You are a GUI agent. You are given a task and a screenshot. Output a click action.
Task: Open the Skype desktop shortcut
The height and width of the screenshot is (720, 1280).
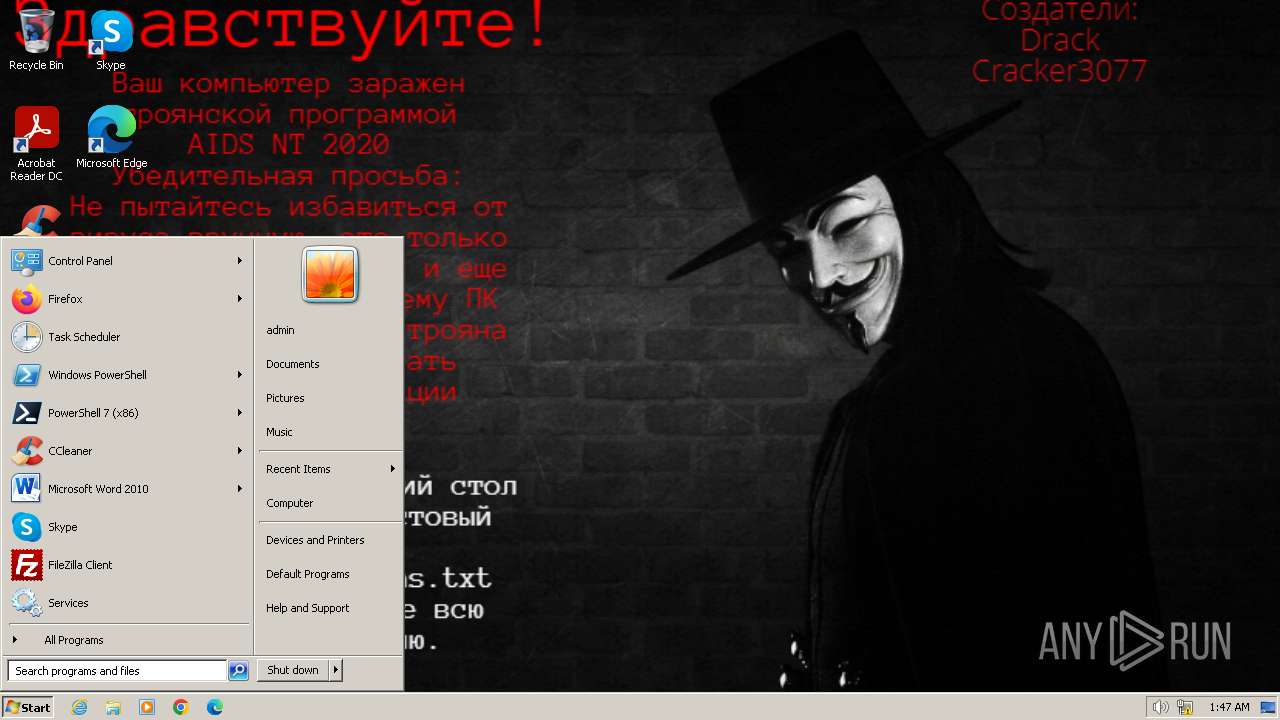(111, 38)
